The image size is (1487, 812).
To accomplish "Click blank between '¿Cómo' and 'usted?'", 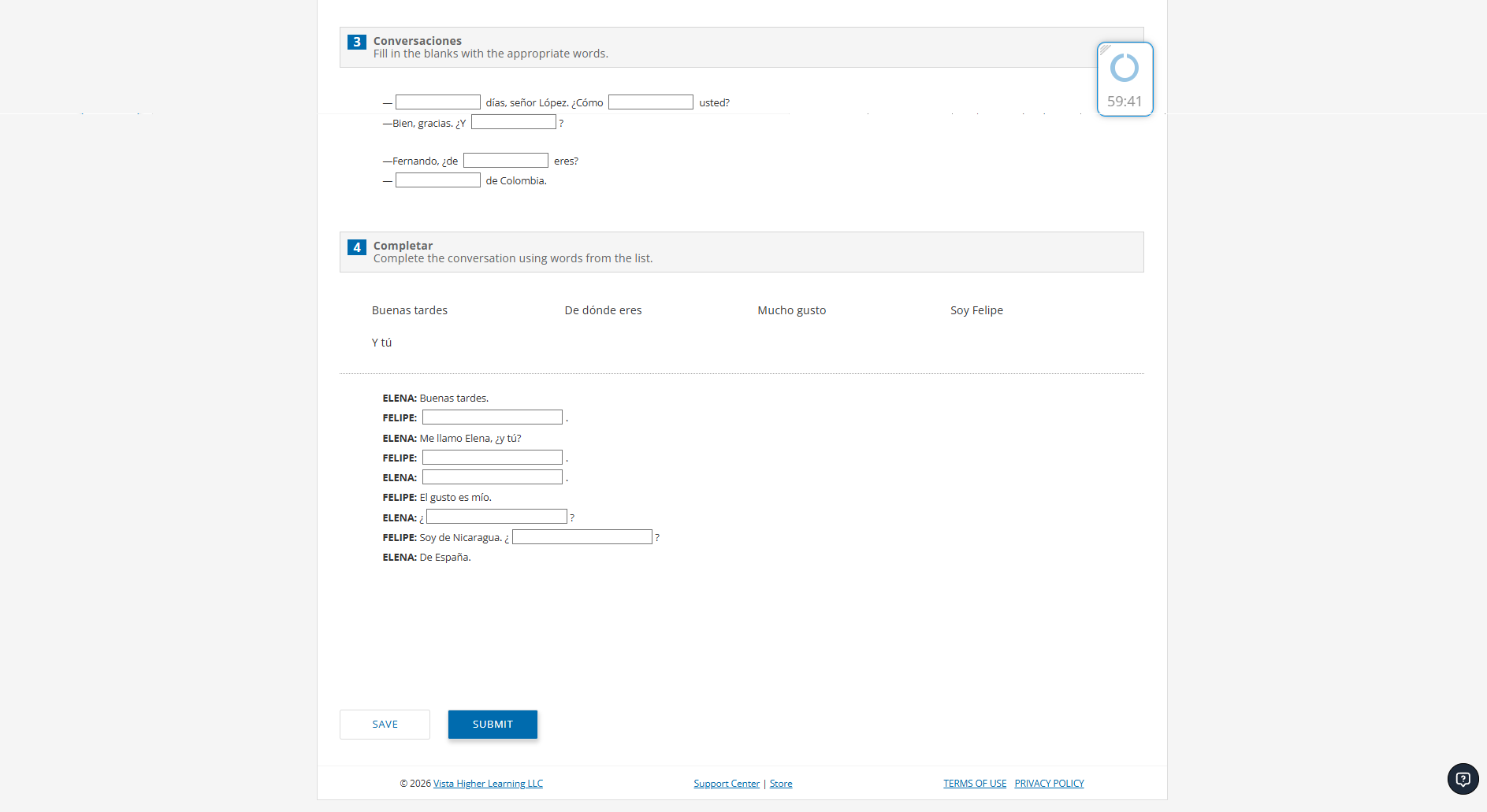I will [651, 102].
